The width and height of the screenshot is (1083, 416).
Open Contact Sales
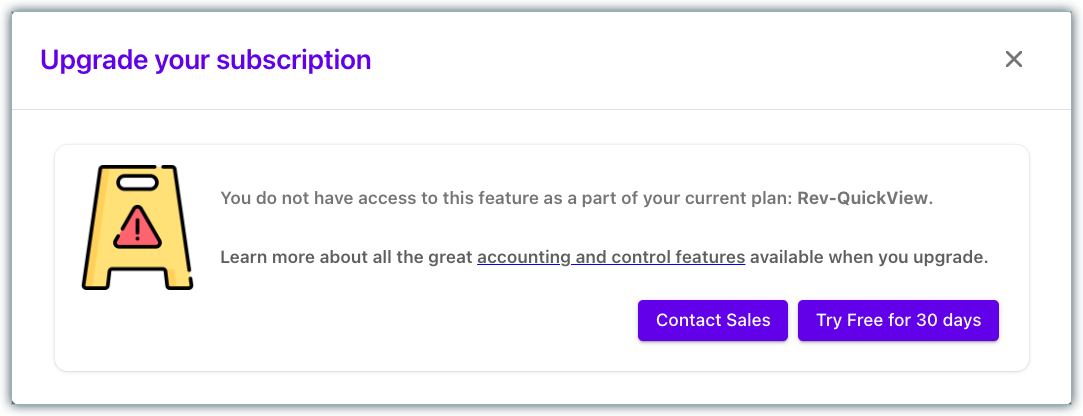(713, 321)
